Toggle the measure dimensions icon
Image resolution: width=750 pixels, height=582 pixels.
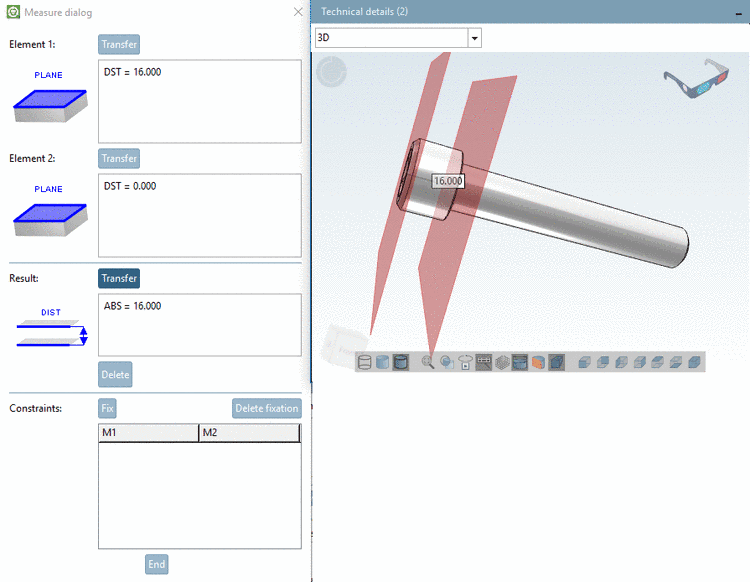coord(484,362)
